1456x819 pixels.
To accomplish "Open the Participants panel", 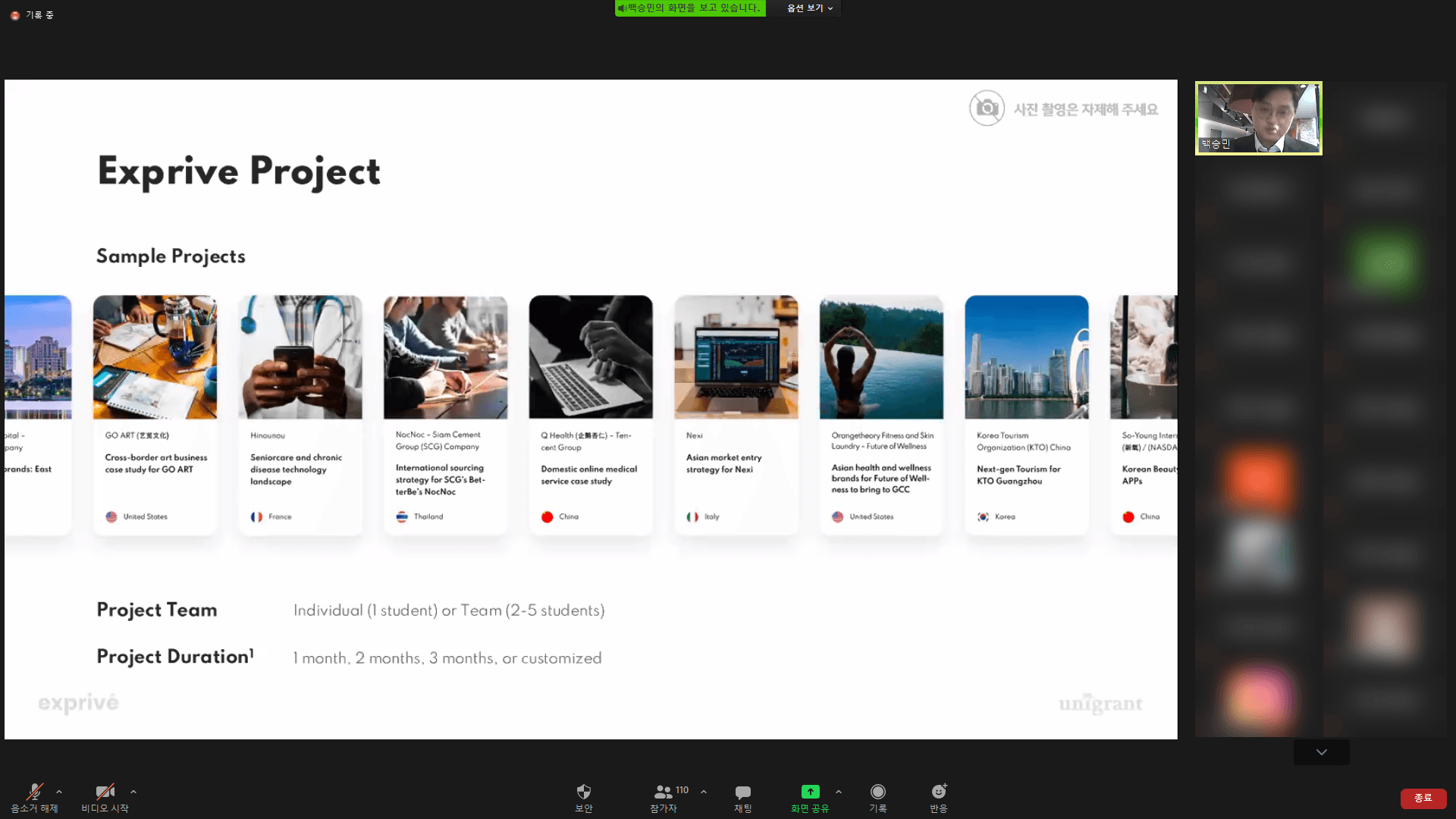I will [x=664, y=798].
